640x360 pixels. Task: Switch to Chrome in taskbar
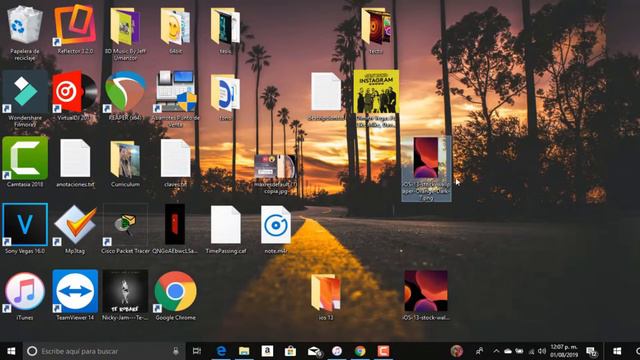pos(360,351)
